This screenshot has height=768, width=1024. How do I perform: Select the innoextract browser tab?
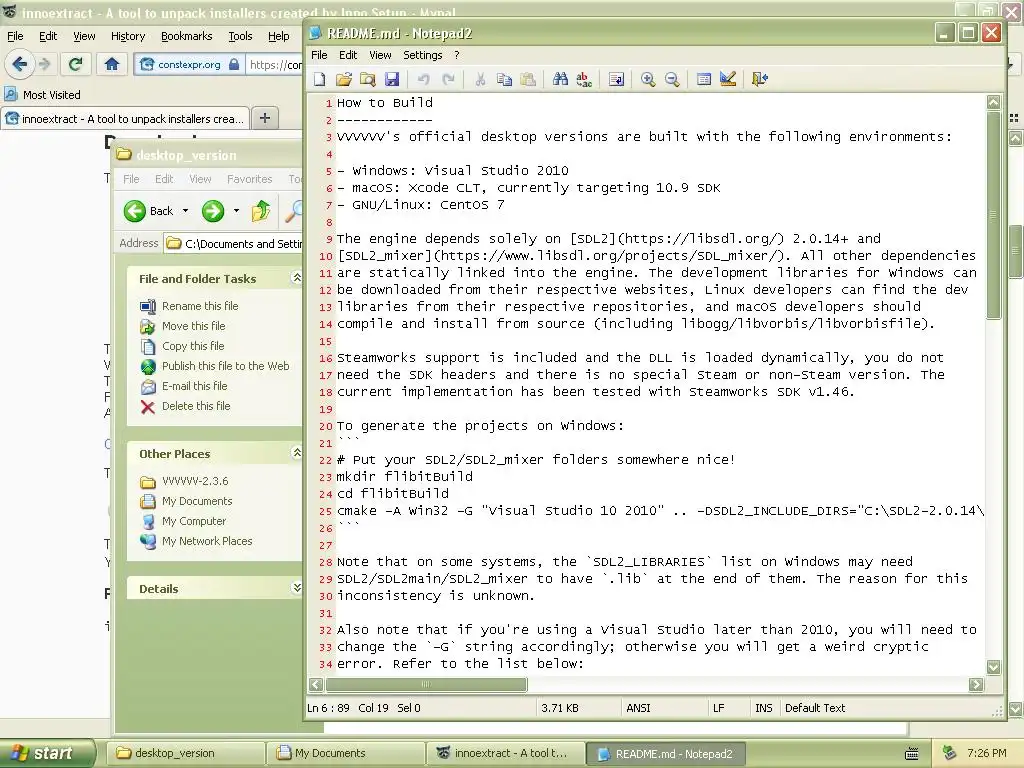tap(125, 119)
